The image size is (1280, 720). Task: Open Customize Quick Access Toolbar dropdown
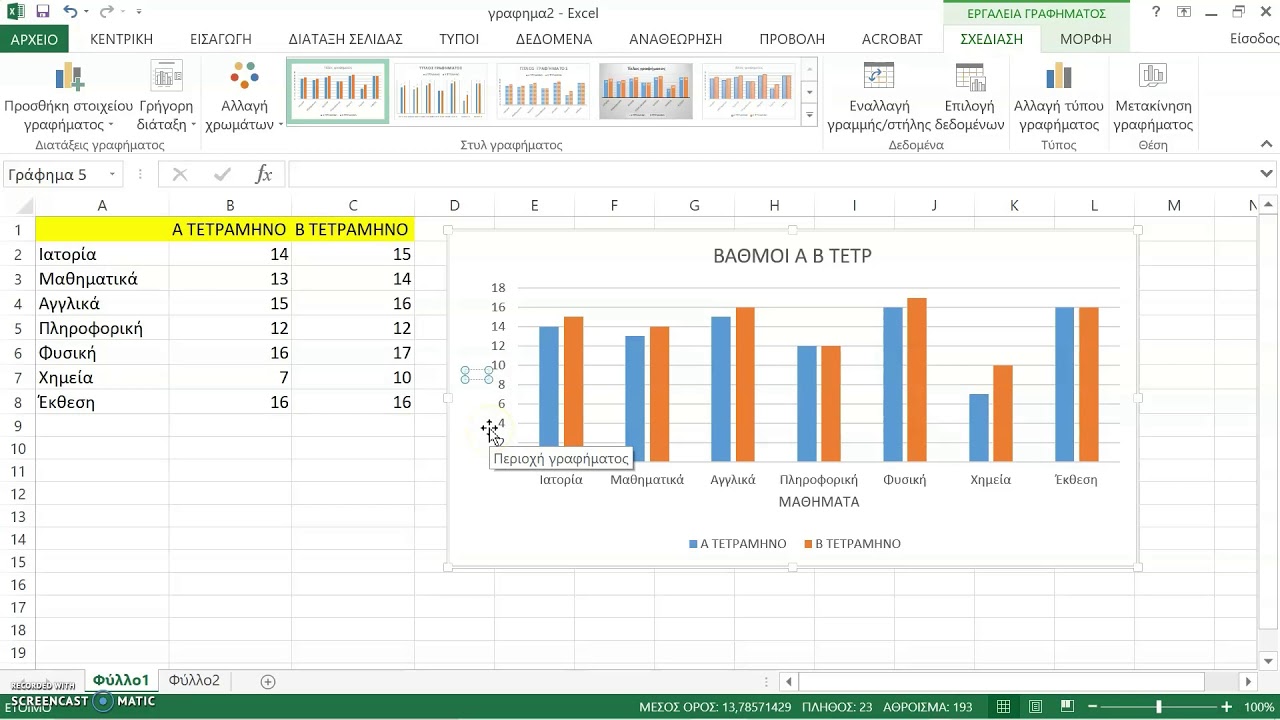point(138,12)
